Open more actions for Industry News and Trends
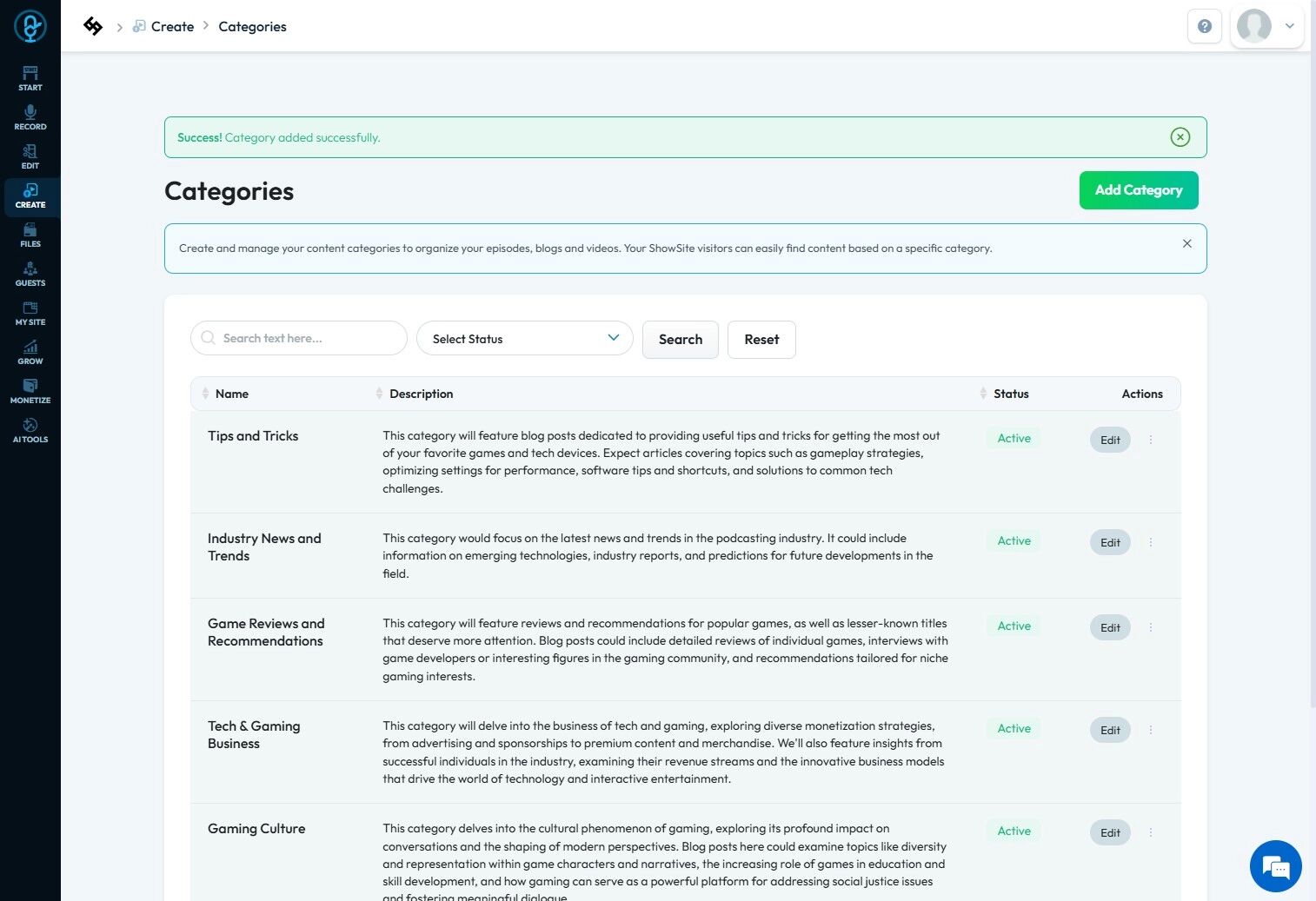Viewport: 1316px width, 901px height. (1151, 542)
